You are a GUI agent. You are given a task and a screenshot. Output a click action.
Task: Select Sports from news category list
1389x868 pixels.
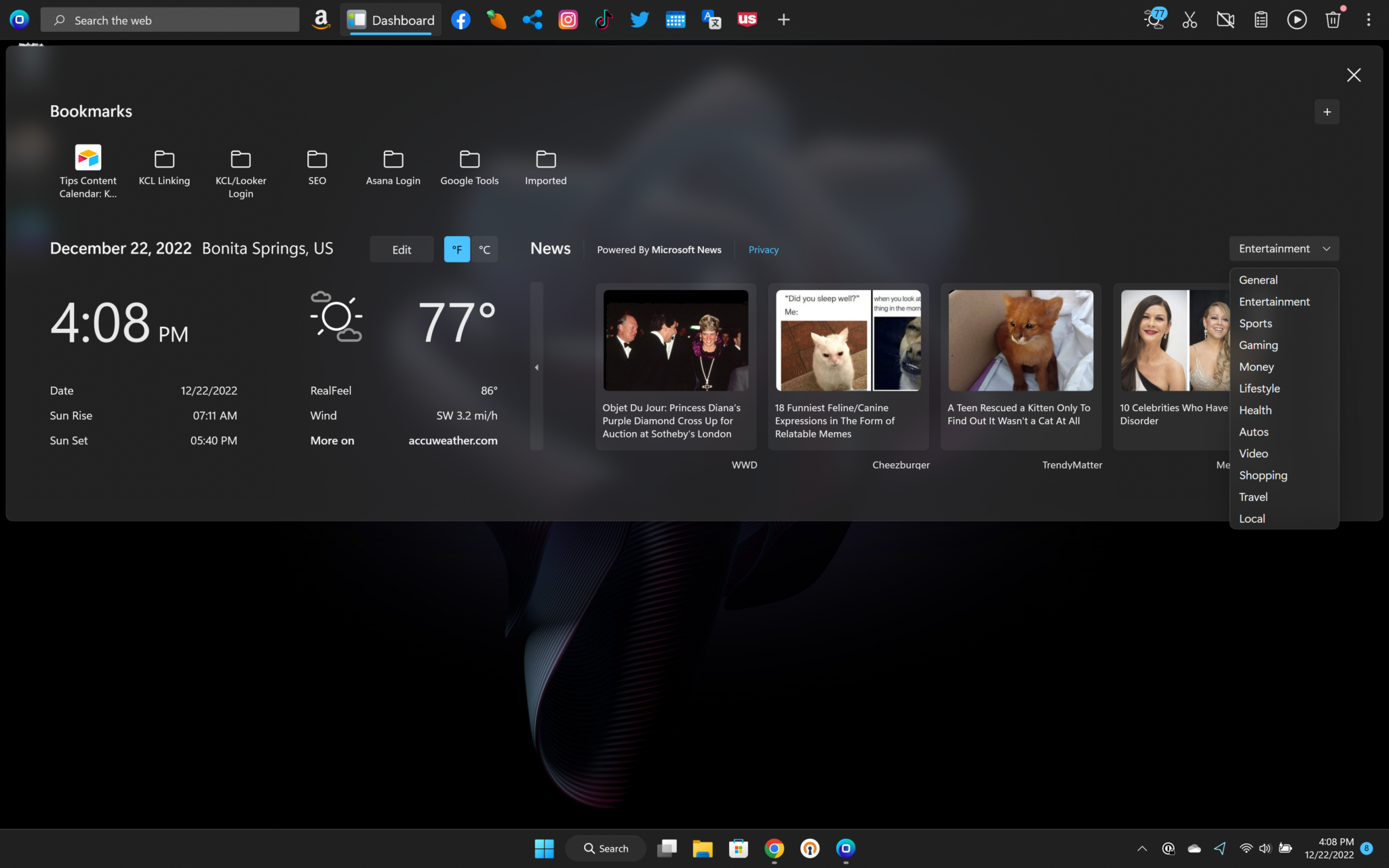coord(1255,323)
